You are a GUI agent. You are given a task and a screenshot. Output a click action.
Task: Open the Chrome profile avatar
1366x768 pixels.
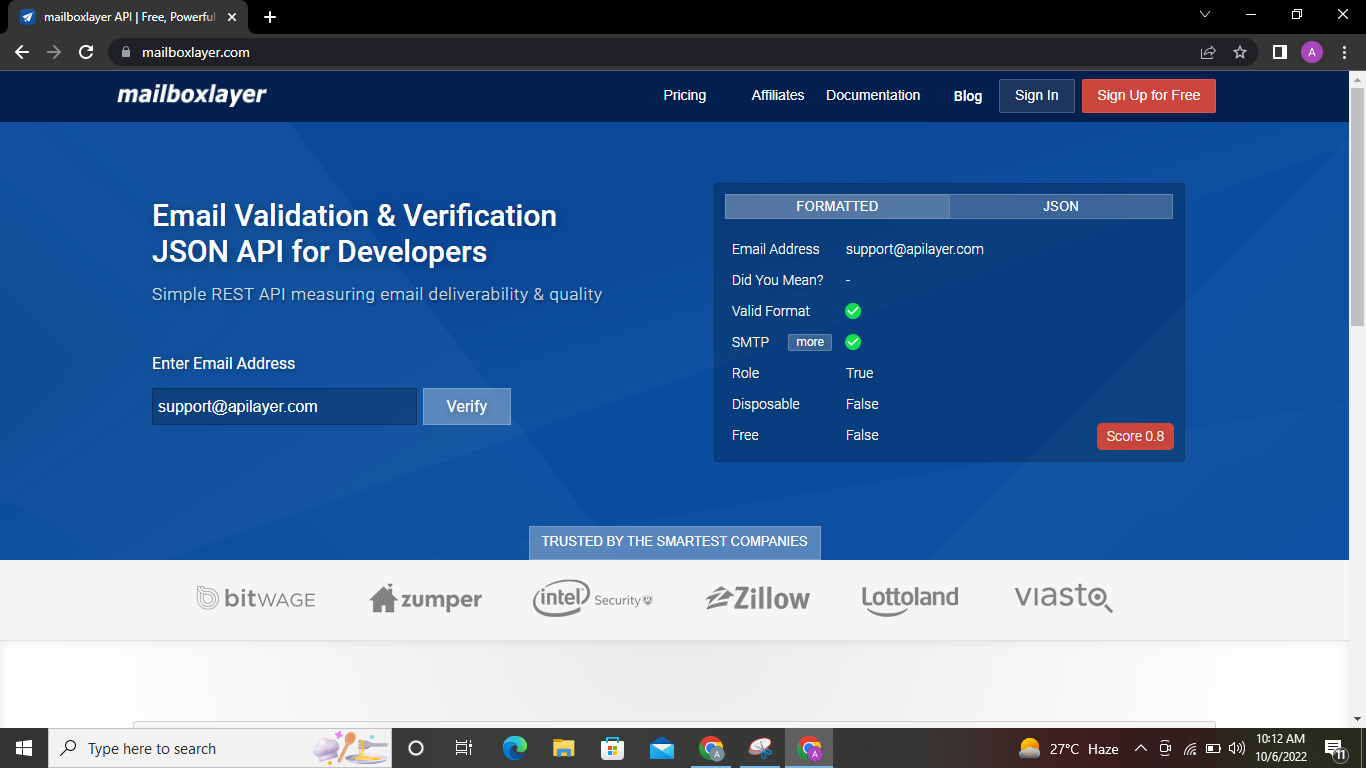[x=1312, y=52]
